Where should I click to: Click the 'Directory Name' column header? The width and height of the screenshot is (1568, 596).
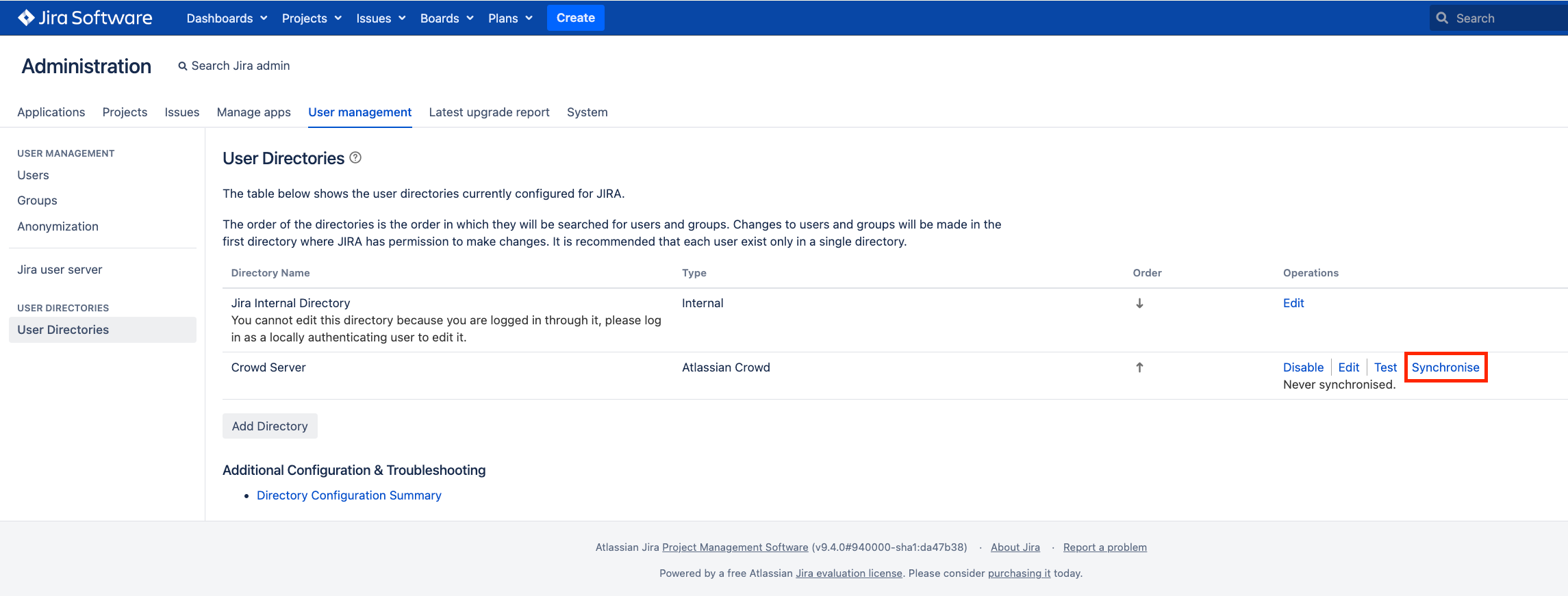(x=270, y=273)
